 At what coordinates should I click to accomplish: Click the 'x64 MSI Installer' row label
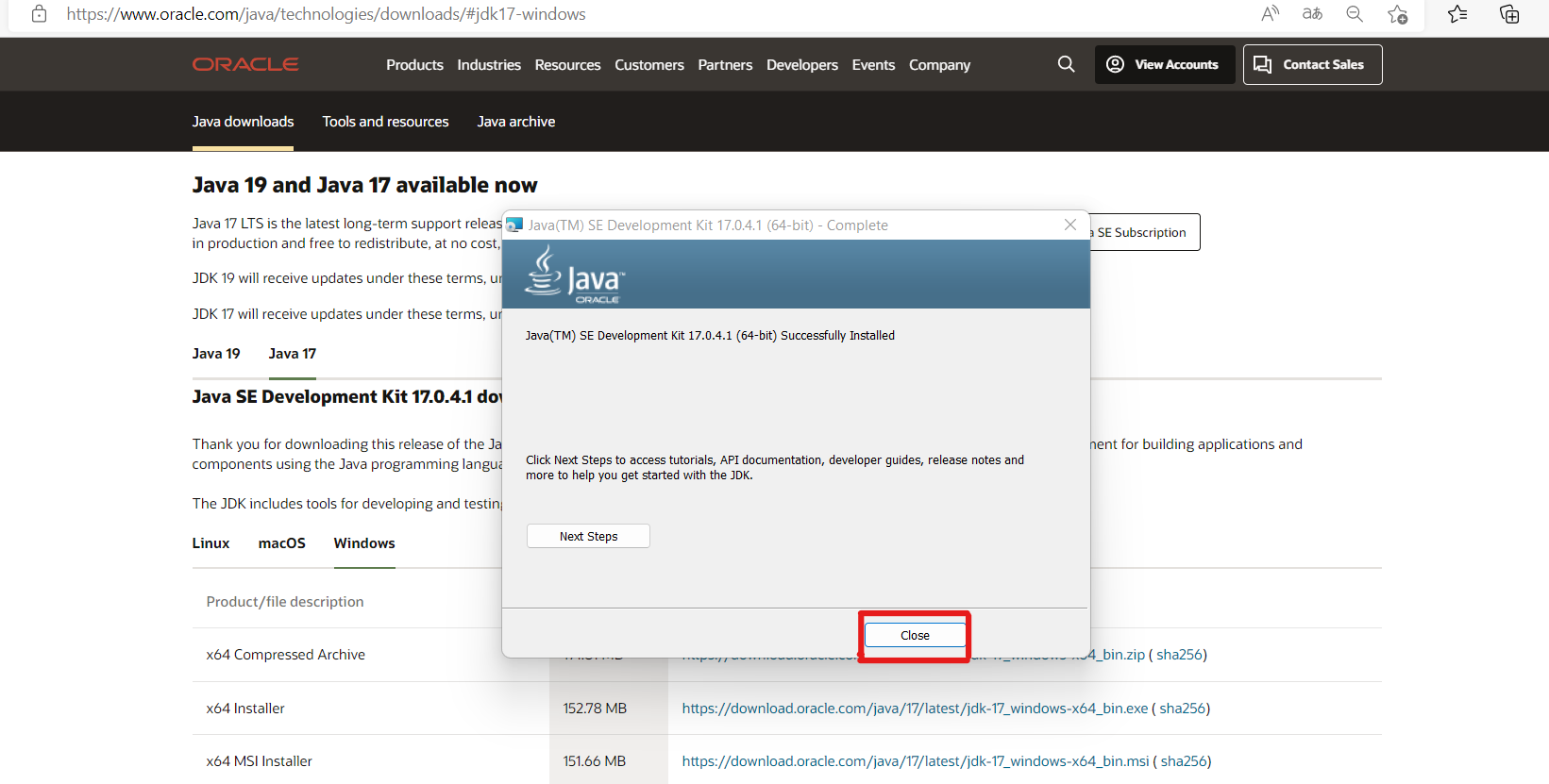point(259,761)
